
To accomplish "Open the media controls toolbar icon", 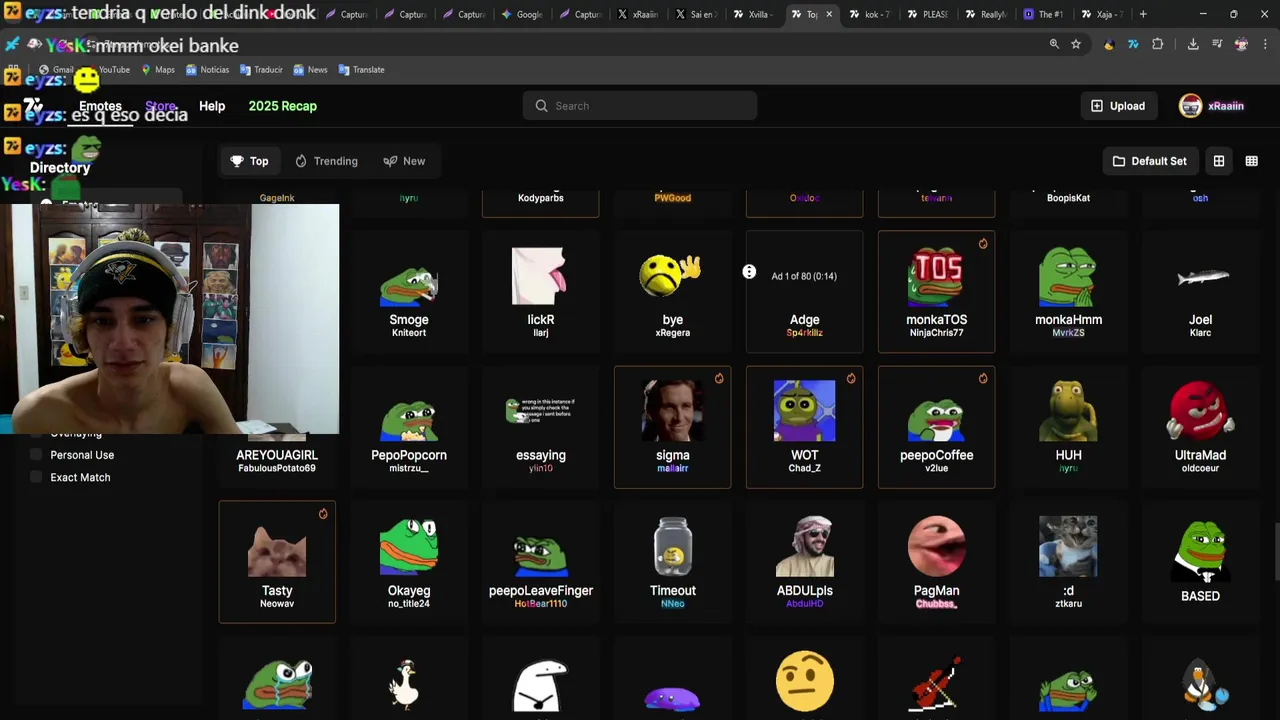I will (x=1217, y=44).
